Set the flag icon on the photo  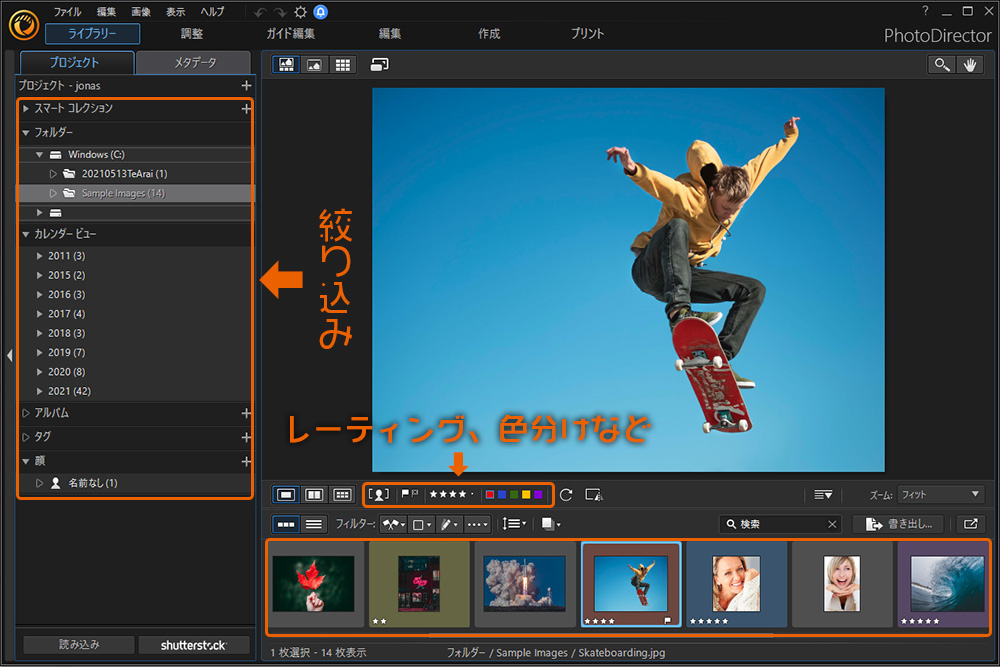[x=405, y=494]
